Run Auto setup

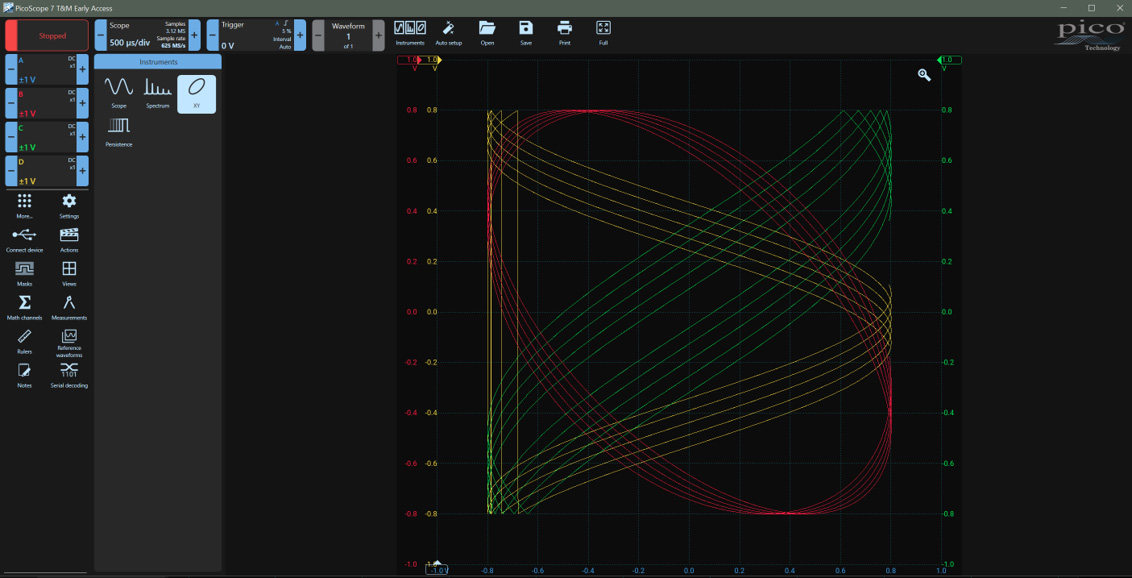coord(448,32)
